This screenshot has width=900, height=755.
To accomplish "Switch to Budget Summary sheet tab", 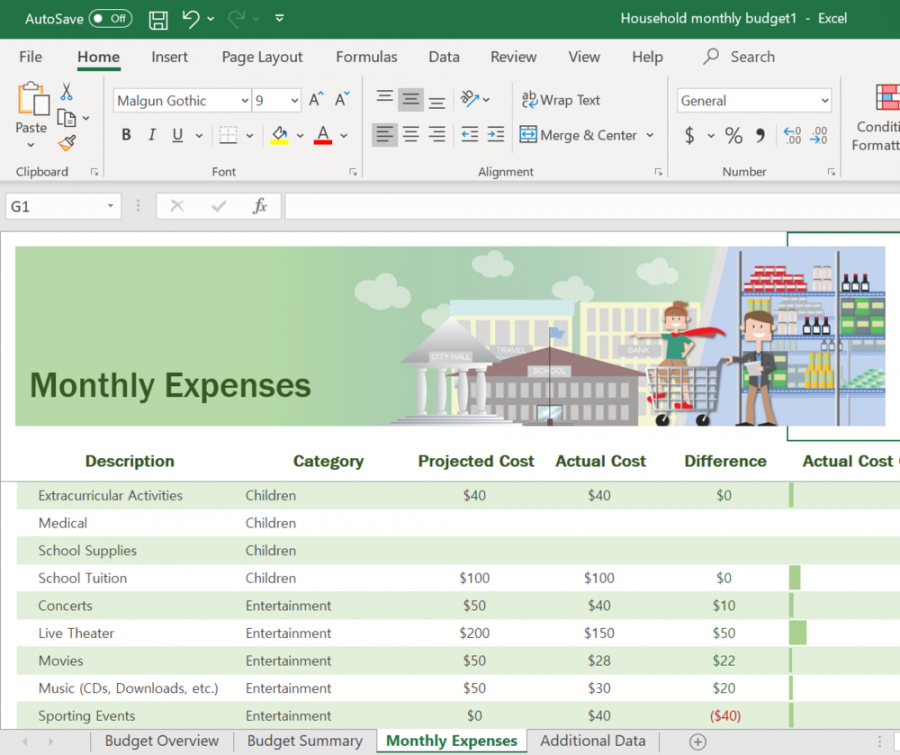I will pyautogui.click(x=304, y=741).
